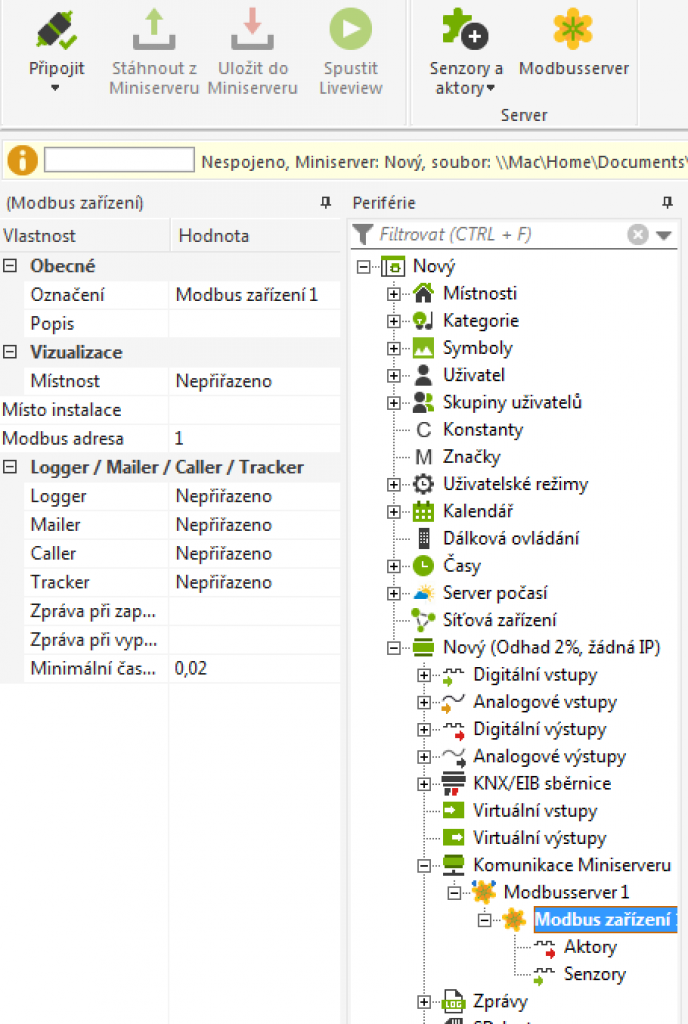The width and height of the screenshot is (688, 1024).
Task: Click the Připojit connect icon
Action: coord(56,30)
